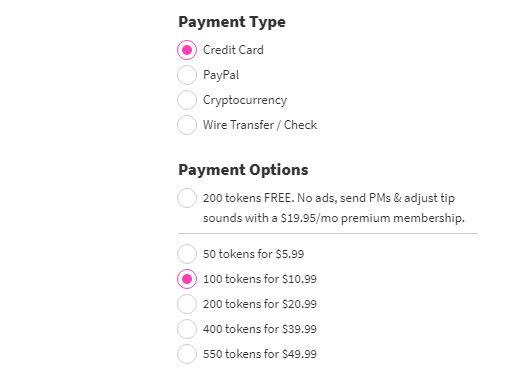Pick Wire Transfer / Check radio button
Image resolution: width=513 pixels, height=375 pixels.
187,125
